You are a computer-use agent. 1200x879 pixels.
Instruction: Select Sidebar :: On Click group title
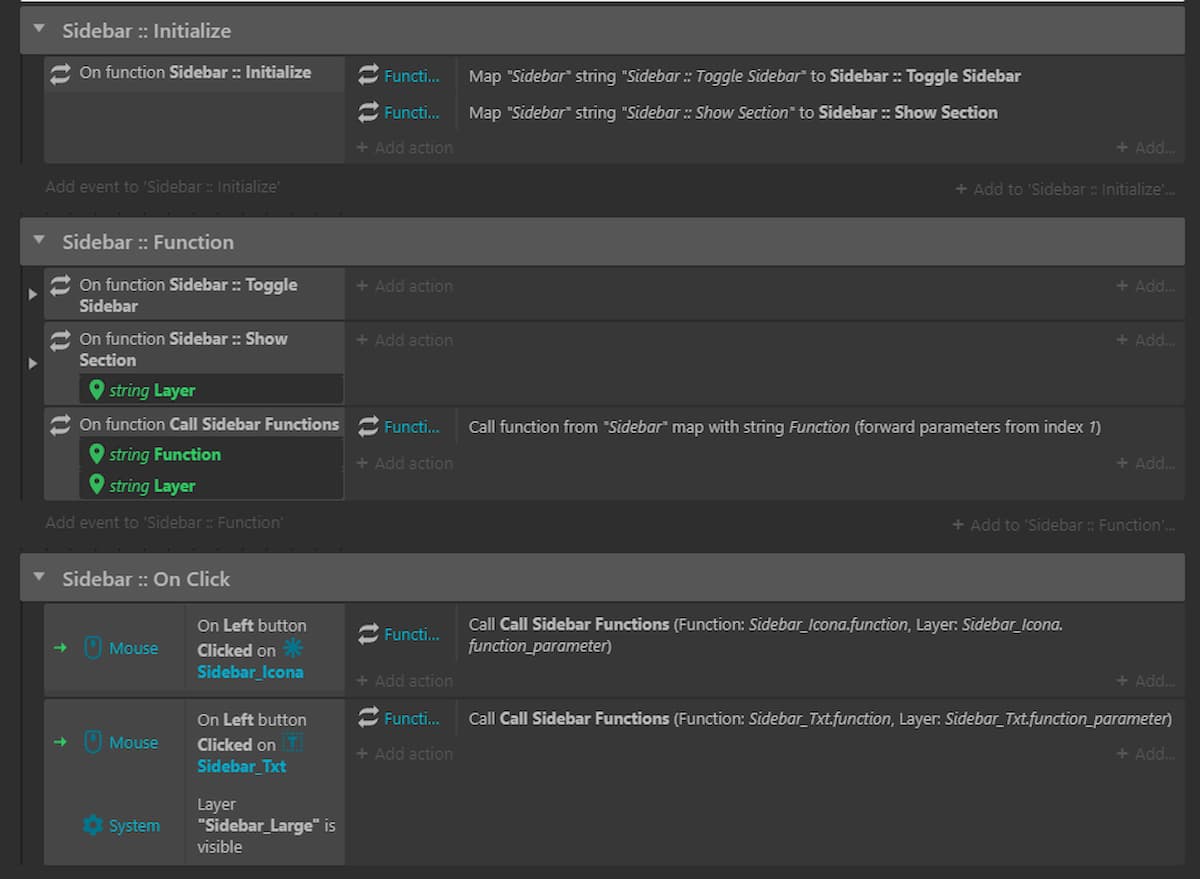tap(146, 579)
